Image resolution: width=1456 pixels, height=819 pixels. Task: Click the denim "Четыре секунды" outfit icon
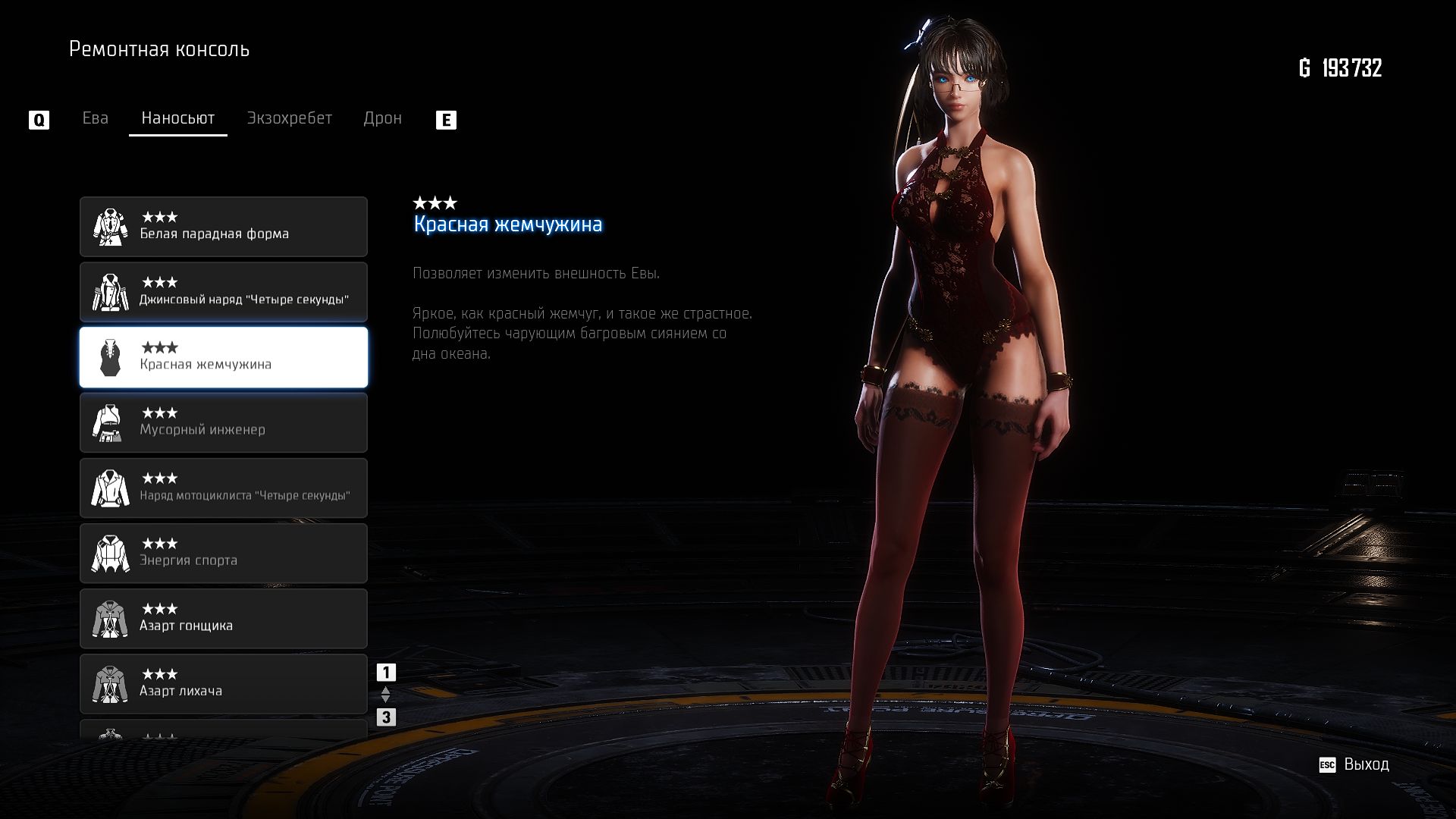[x=111, y=292]
